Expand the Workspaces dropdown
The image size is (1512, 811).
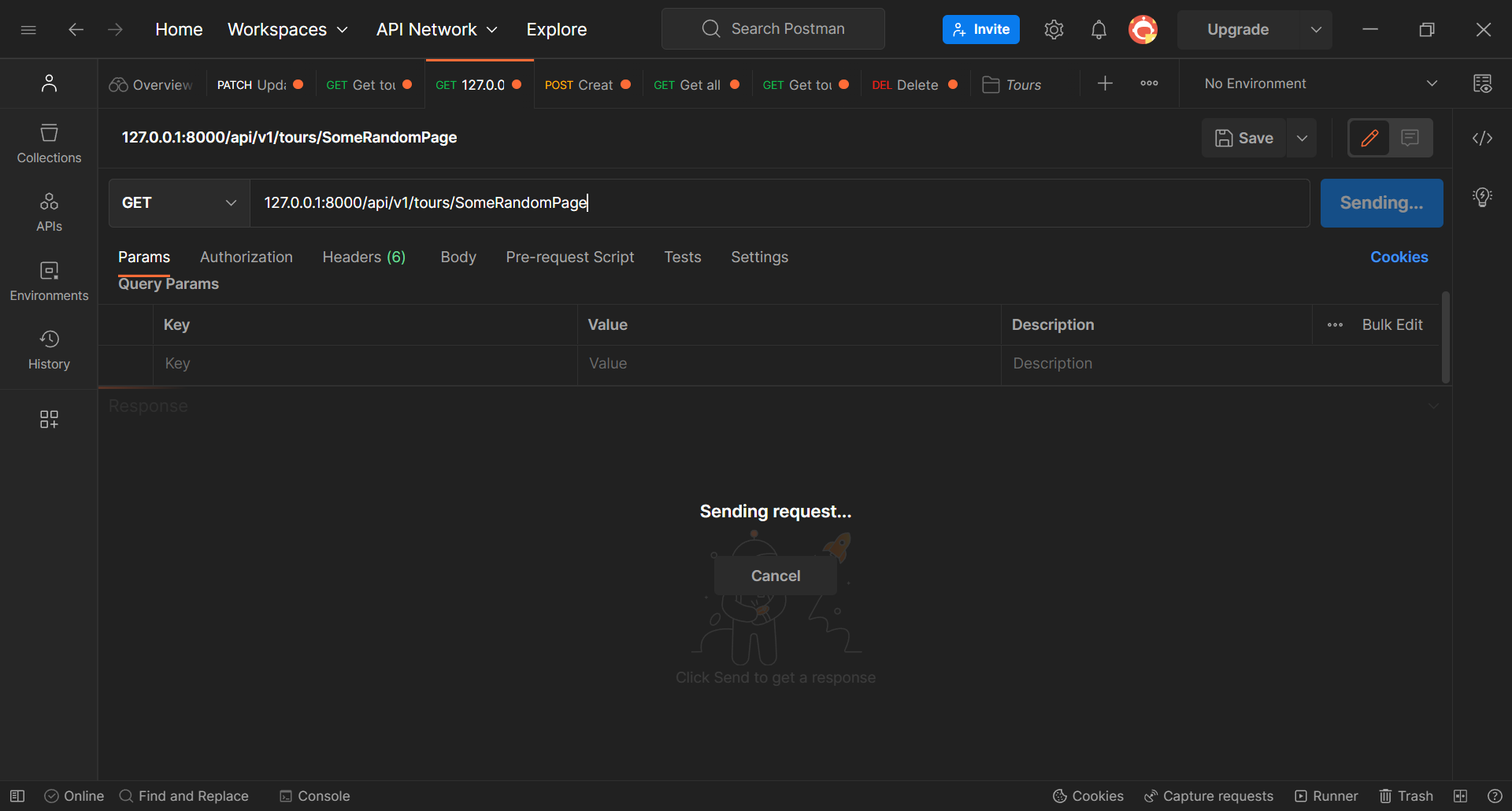[287, 30]
